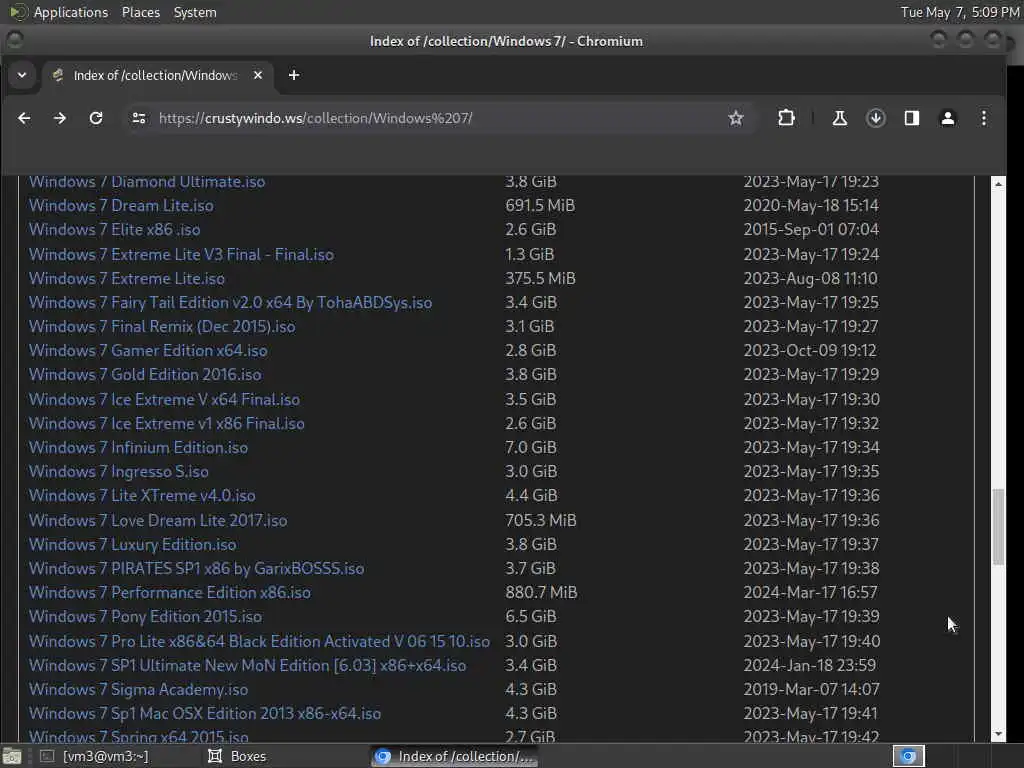Click the vertical scrollbar thumb

pos(998,526)
